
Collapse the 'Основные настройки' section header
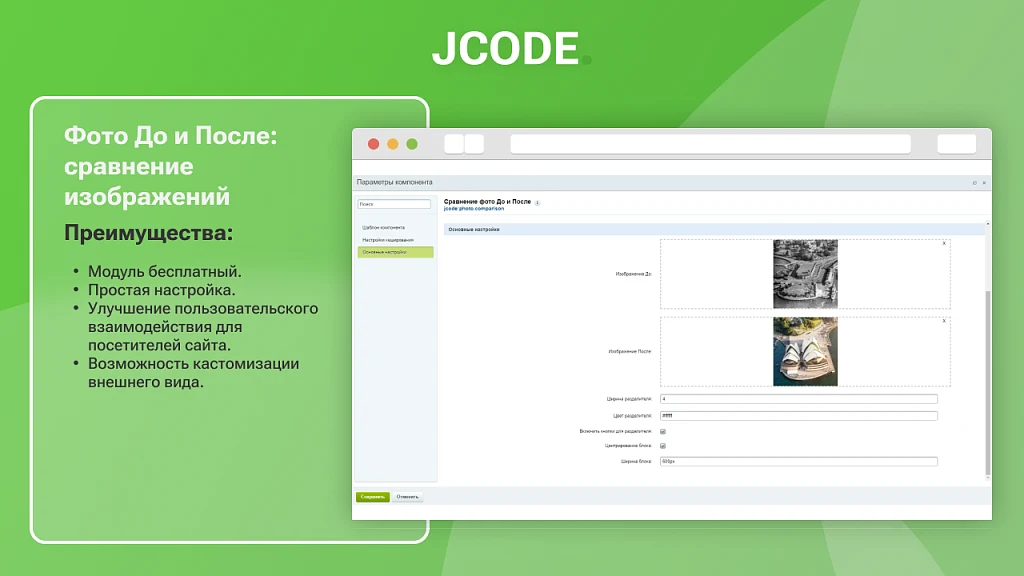pyautogui.click(x=715, y=229)
